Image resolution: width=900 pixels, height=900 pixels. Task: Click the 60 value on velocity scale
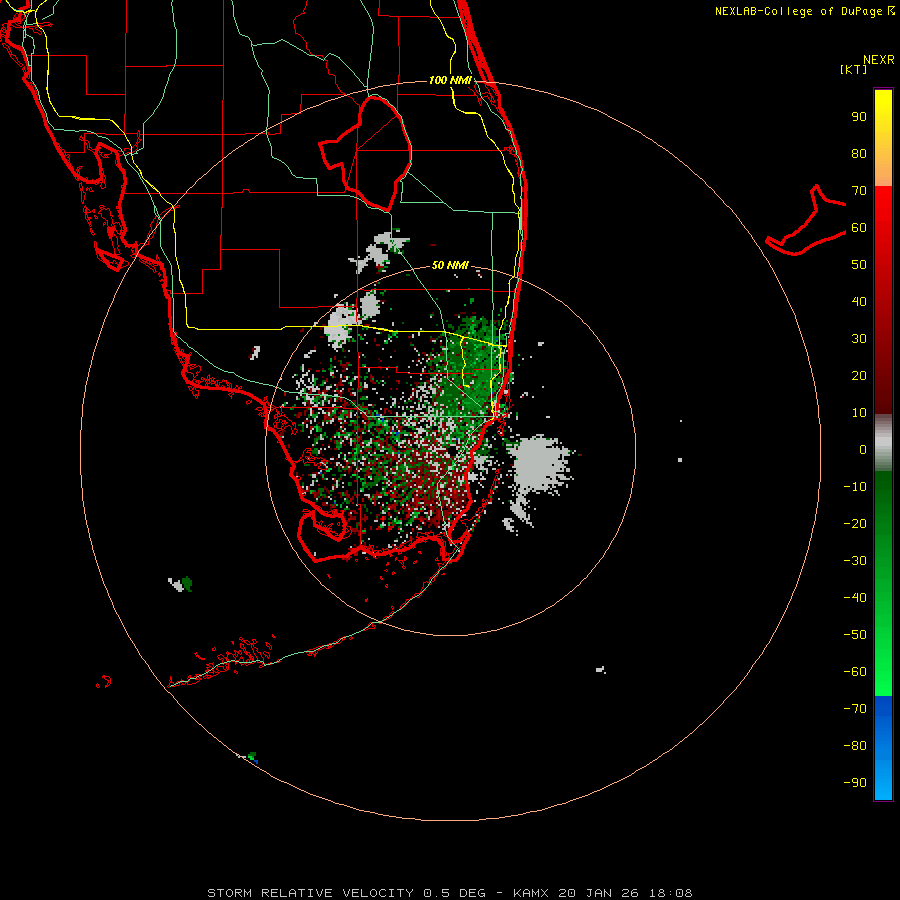(859, 227)
